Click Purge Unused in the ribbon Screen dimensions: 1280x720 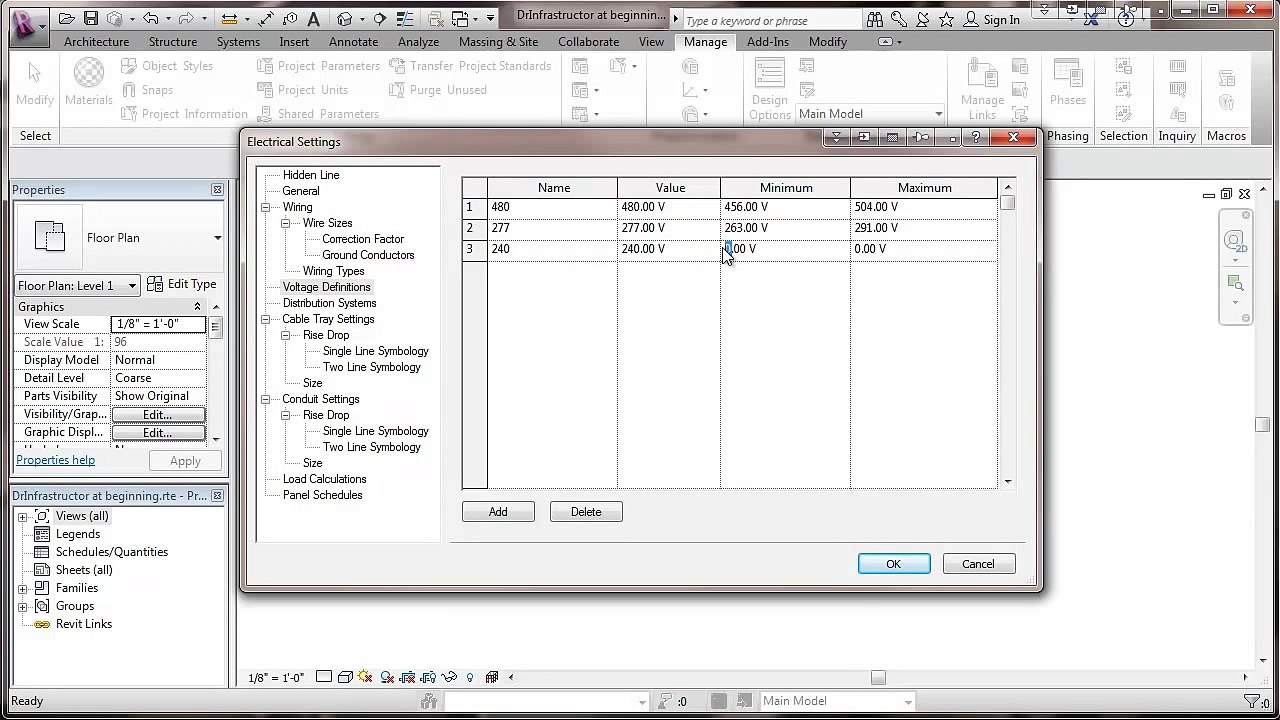click(437, 90)
